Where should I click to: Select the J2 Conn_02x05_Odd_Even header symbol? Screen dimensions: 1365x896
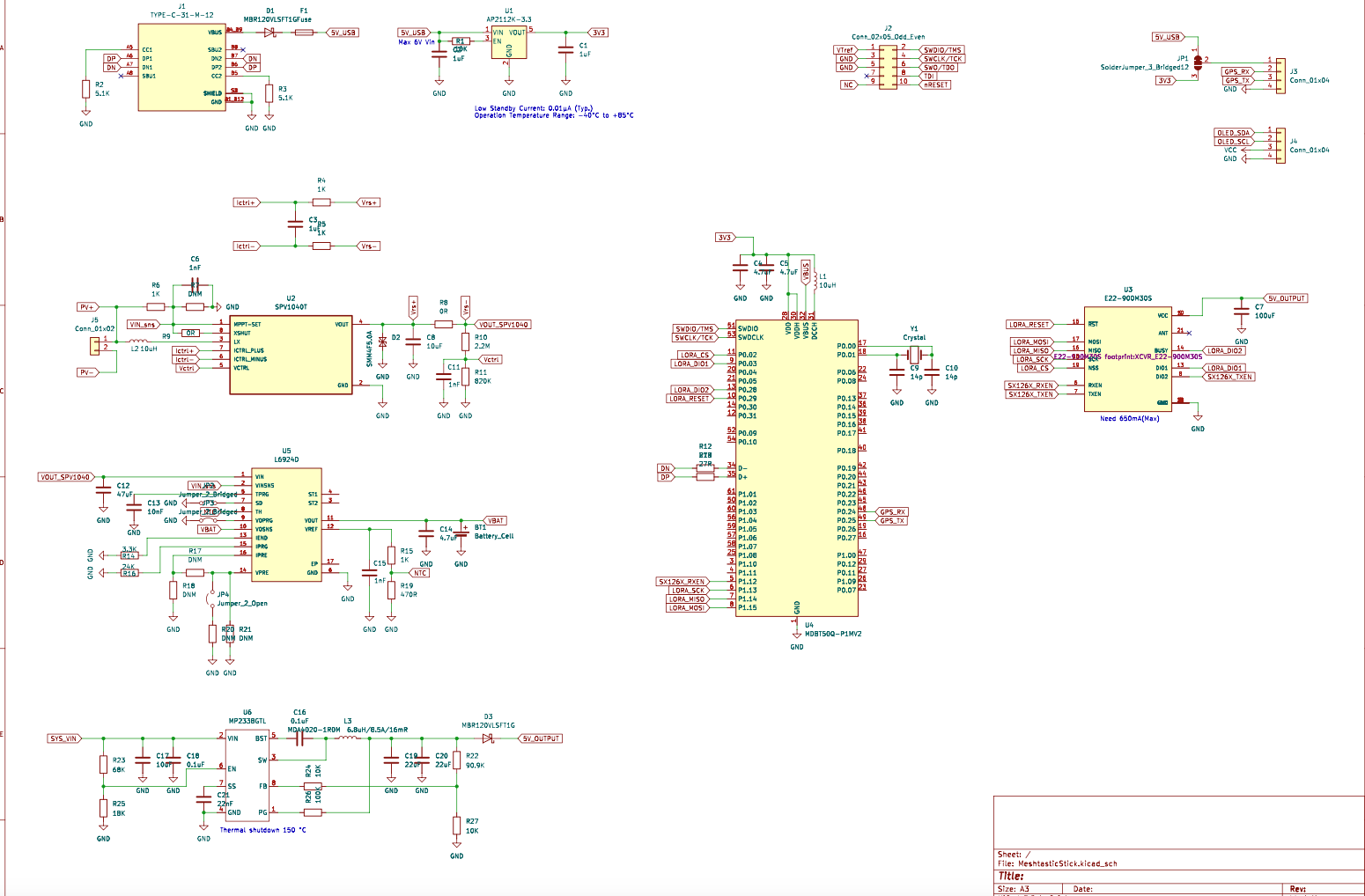[889, 67]
